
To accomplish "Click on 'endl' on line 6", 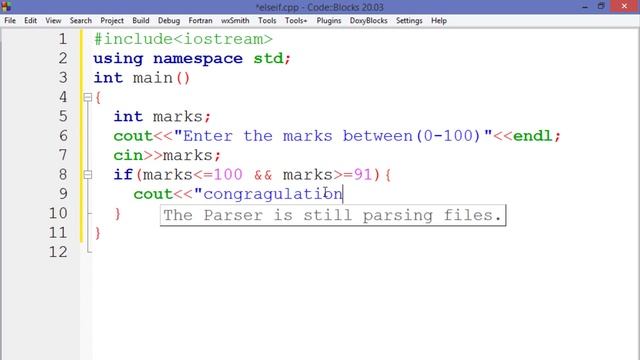I will point(532,136).
